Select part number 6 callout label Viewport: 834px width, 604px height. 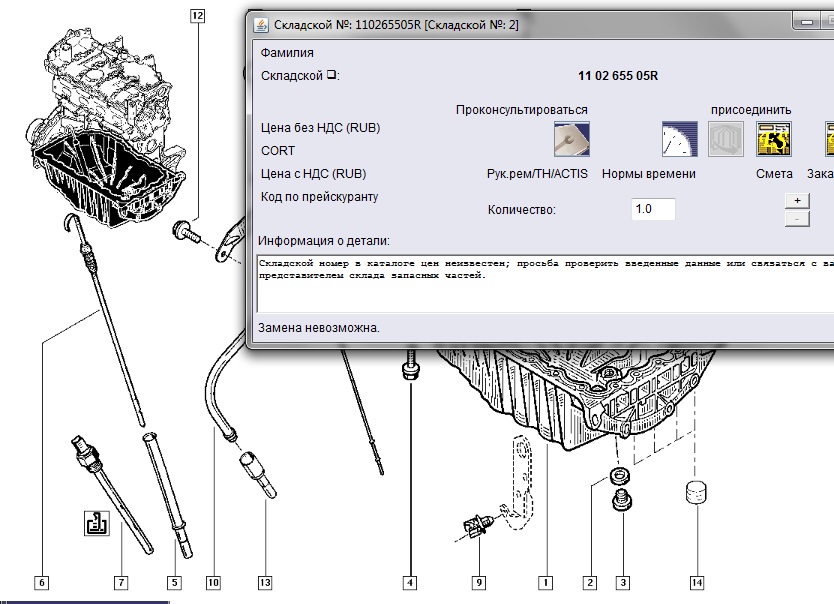pos(41,581)
